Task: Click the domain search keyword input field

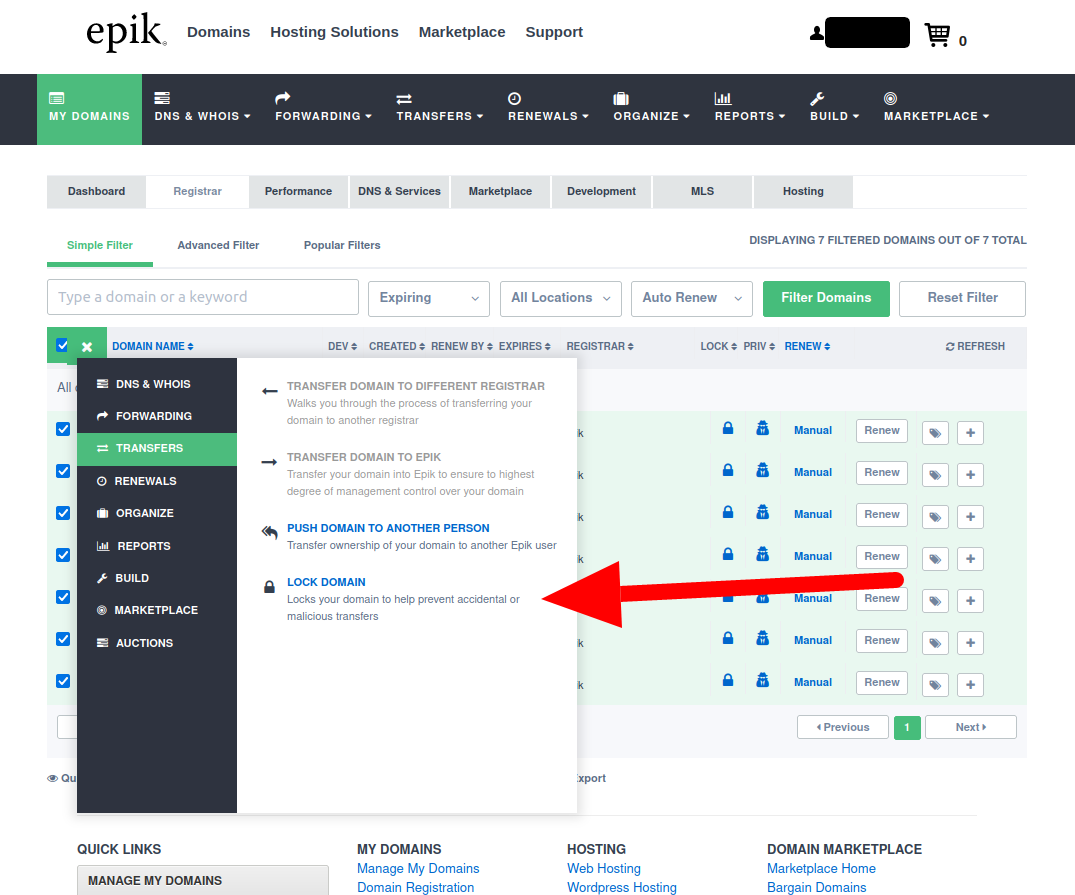Action: tap(202, 297)
